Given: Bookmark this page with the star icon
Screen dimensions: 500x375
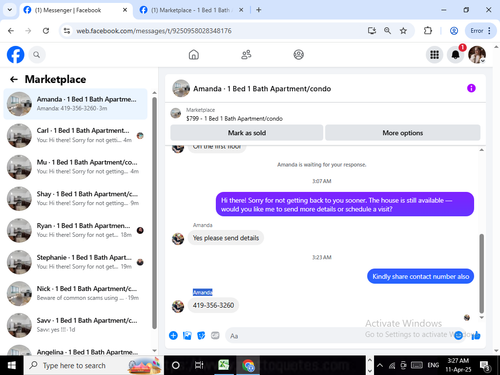Looking at the screenshot, I should (x=403, y=31).
